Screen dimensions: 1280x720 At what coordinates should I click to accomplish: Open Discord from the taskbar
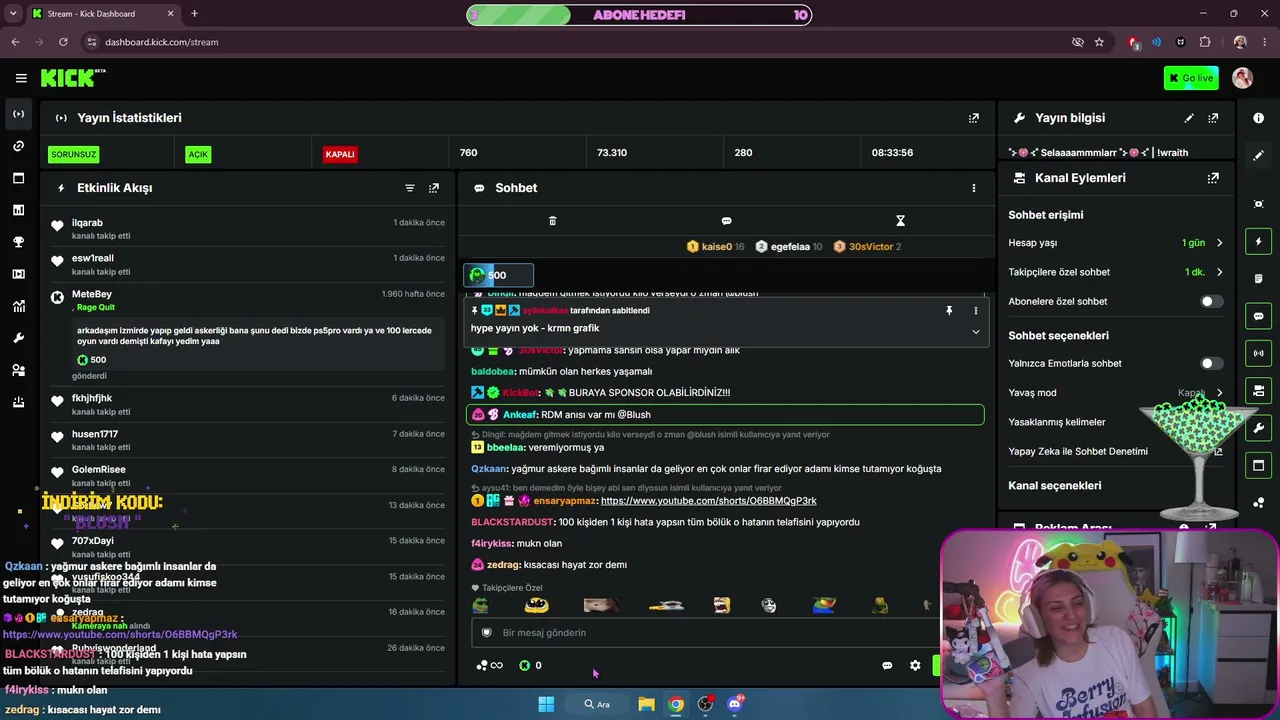(x=736, y=704)
